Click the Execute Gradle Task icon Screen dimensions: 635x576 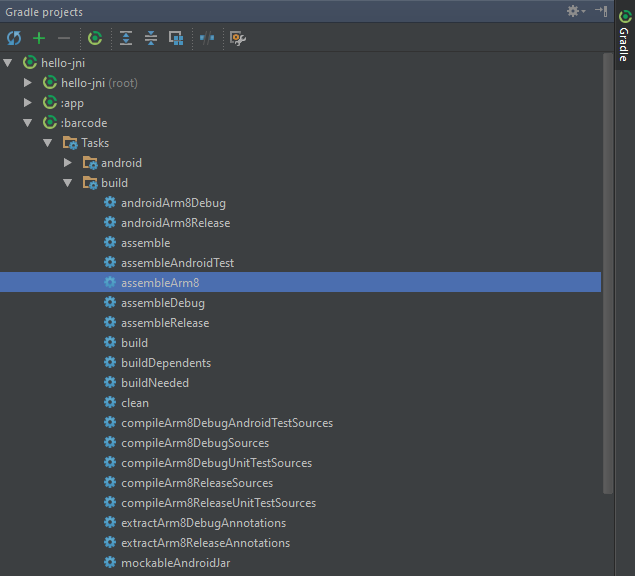(x=95, y=38)
